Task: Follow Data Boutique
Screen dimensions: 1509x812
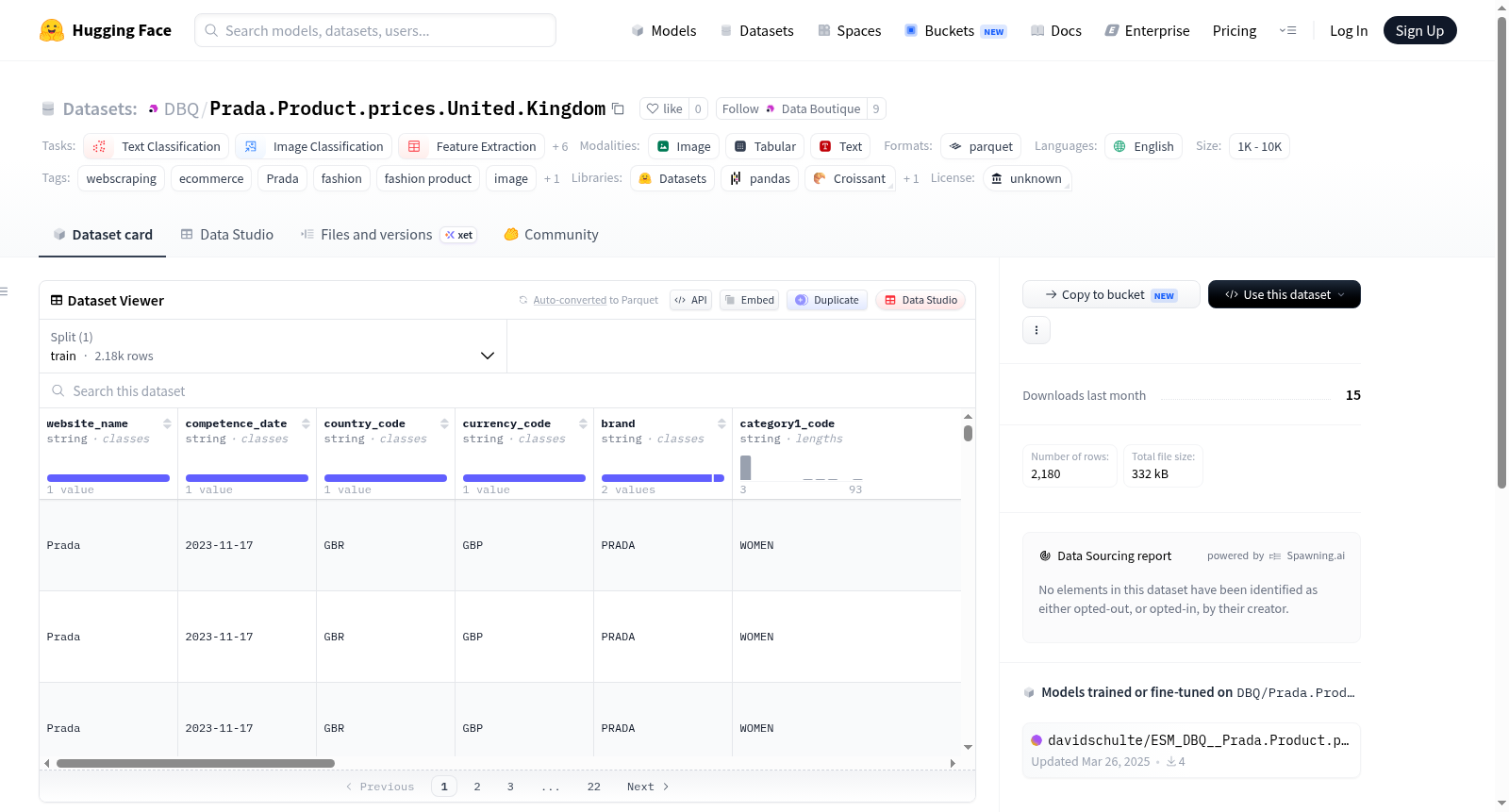Action: [x=791, y=108]
